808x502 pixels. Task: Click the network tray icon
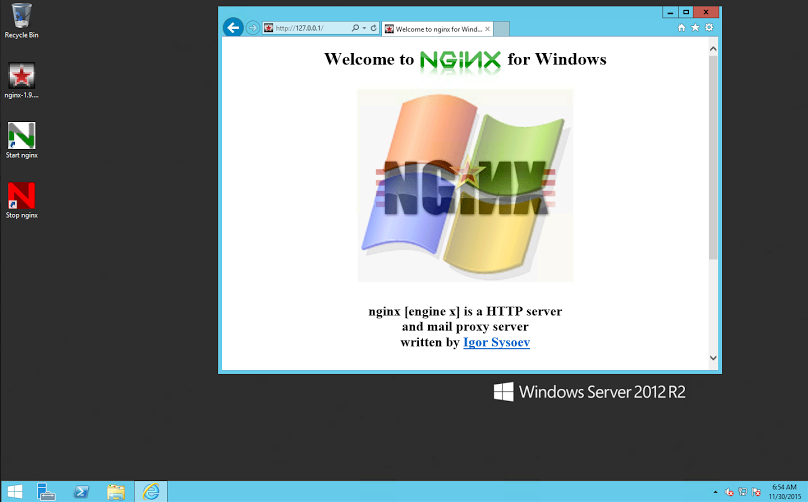pyautogui.click(x=743, y=492)
